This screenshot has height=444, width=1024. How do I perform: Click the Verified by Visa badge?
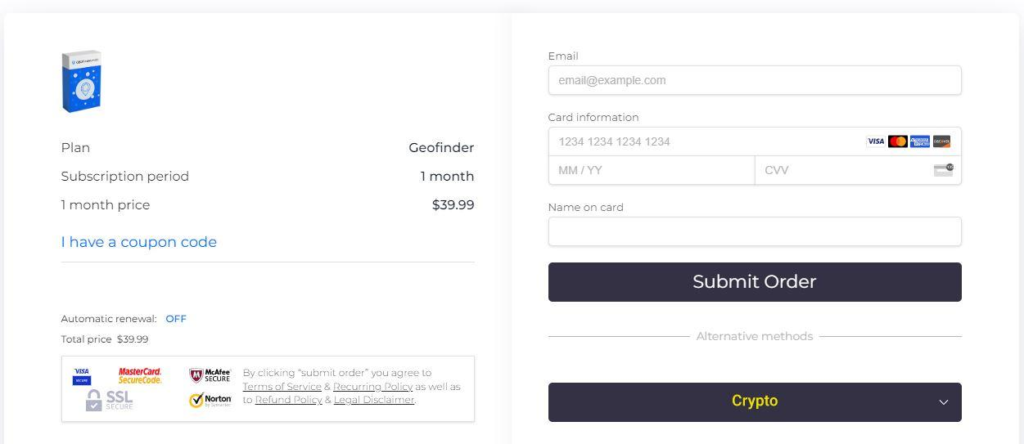click(x=82, y=376)
